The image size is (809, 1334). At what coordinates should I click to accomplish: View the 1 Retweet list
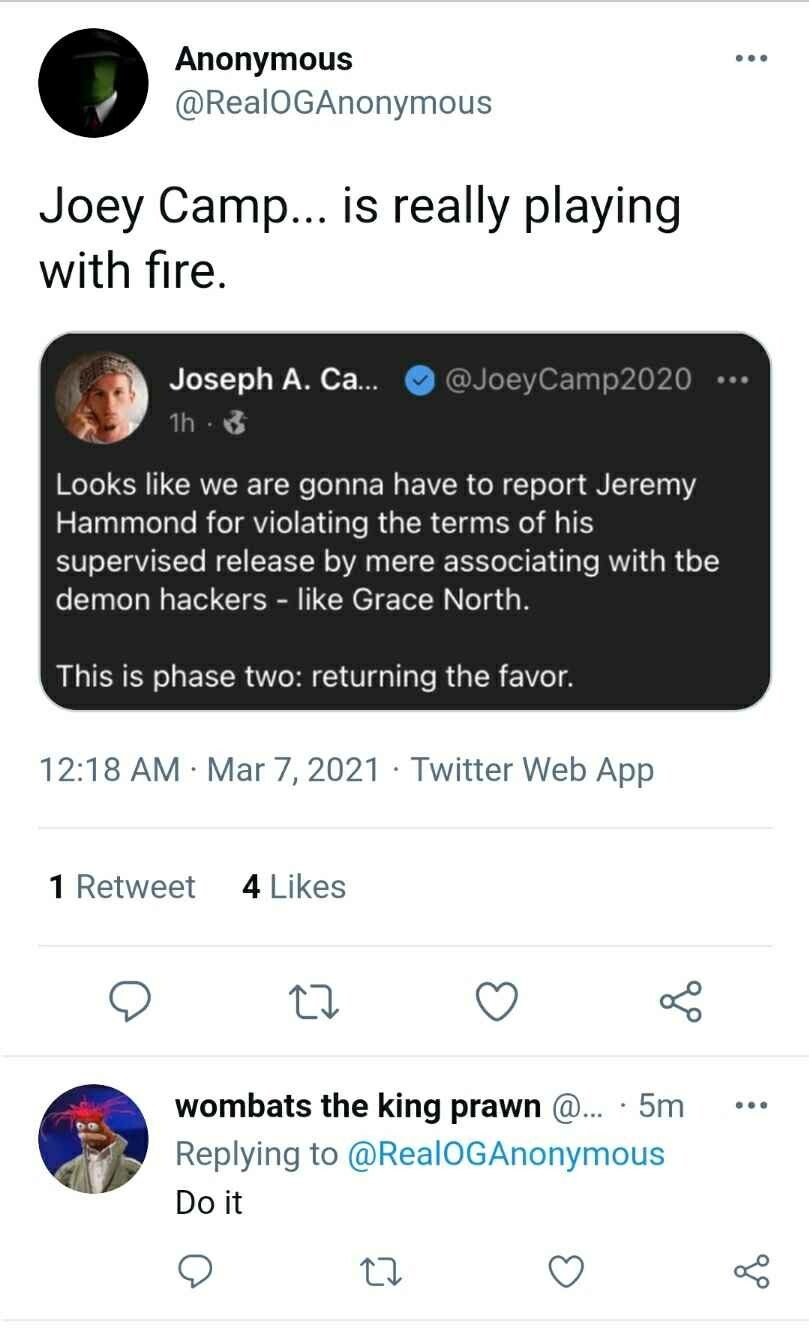(x=122, y=887)
